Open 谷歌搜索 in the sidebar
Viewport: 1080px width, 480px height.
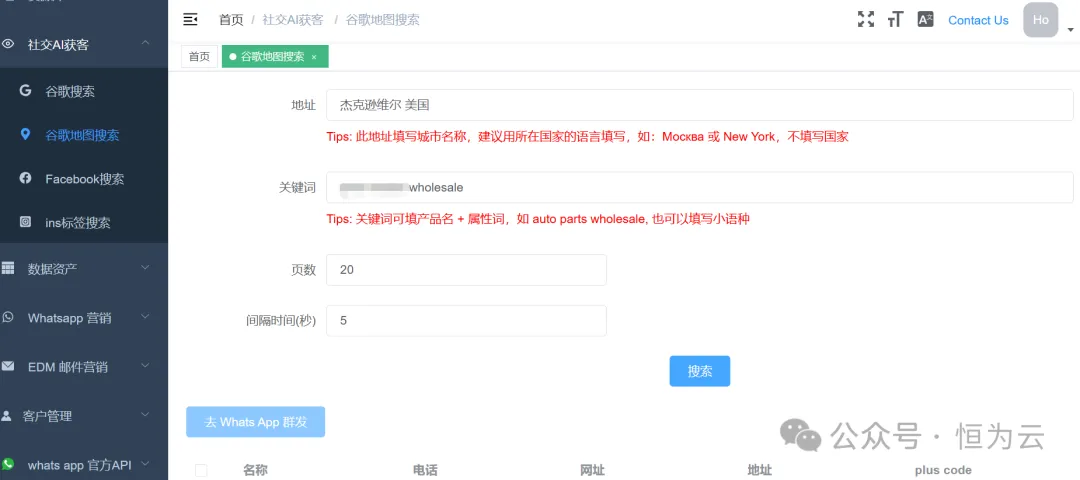[x=70, y=91]
